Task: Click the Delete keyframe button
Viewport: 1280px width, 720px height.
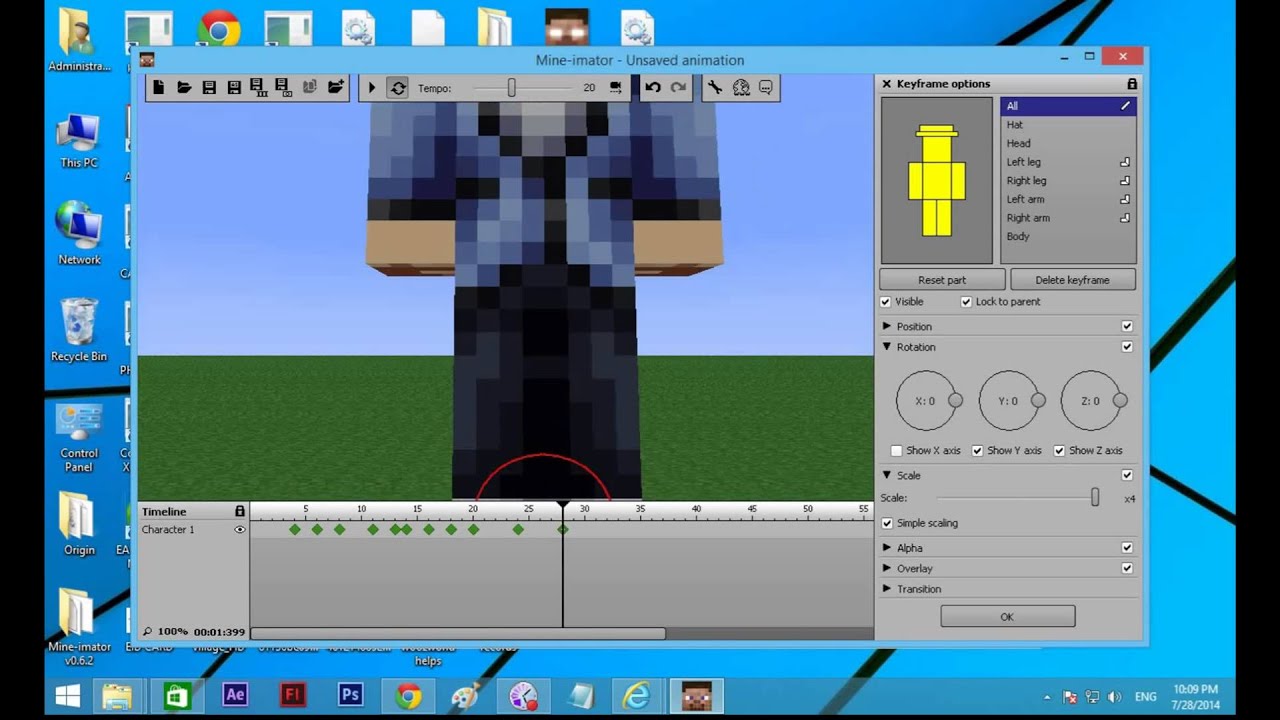Action: 1073,280
